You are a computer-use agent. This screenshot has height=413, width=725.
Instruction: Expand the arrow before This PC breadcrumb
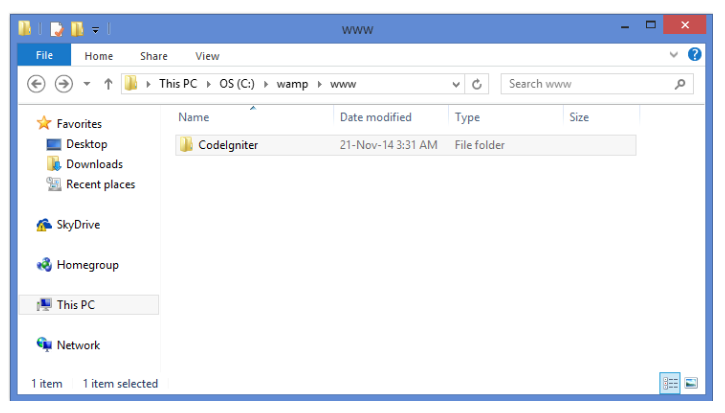(148, 84)
